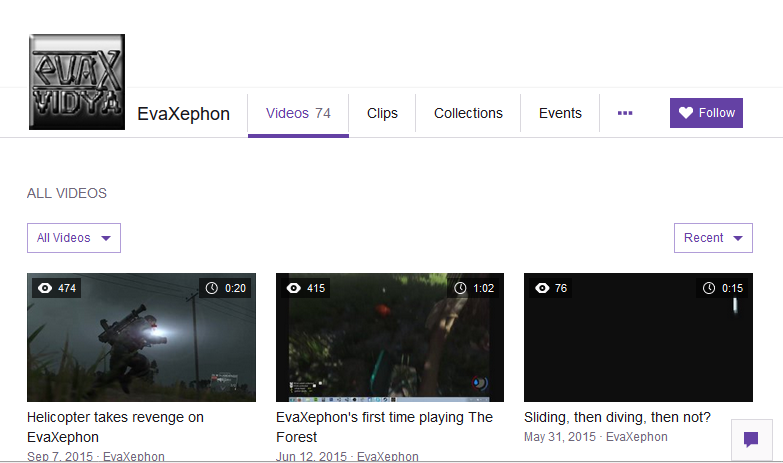Open the Clips tab

click(x=382, y=113)
